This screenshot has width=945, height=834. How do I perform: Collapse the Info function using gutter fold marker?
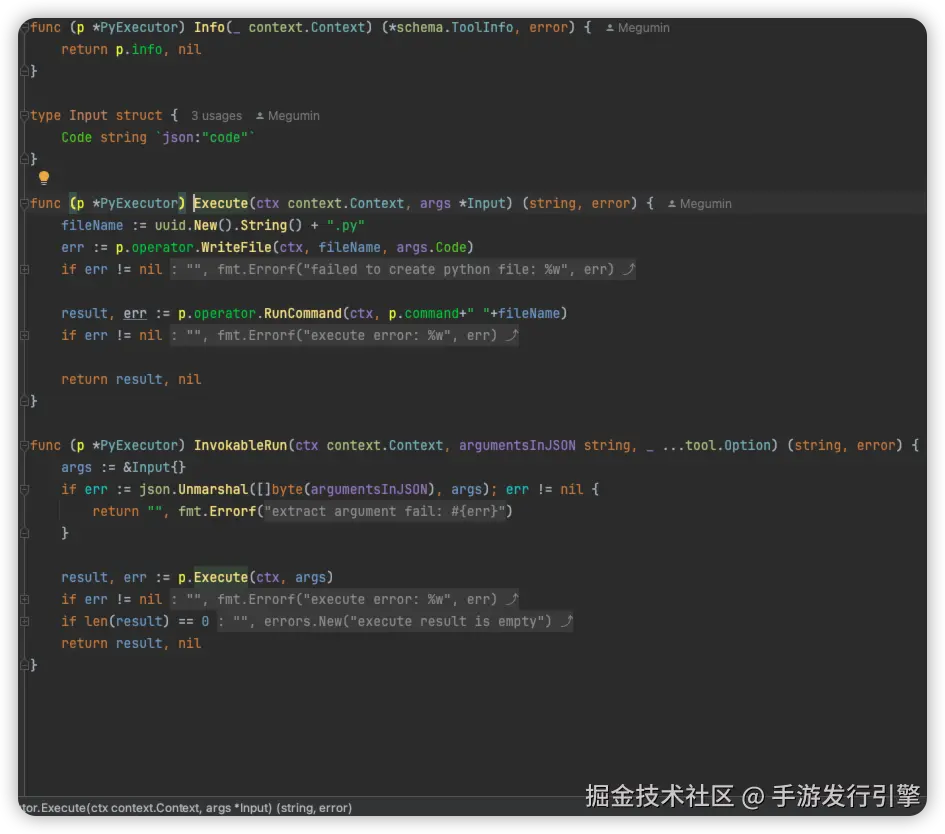click(x=24, y=28)
